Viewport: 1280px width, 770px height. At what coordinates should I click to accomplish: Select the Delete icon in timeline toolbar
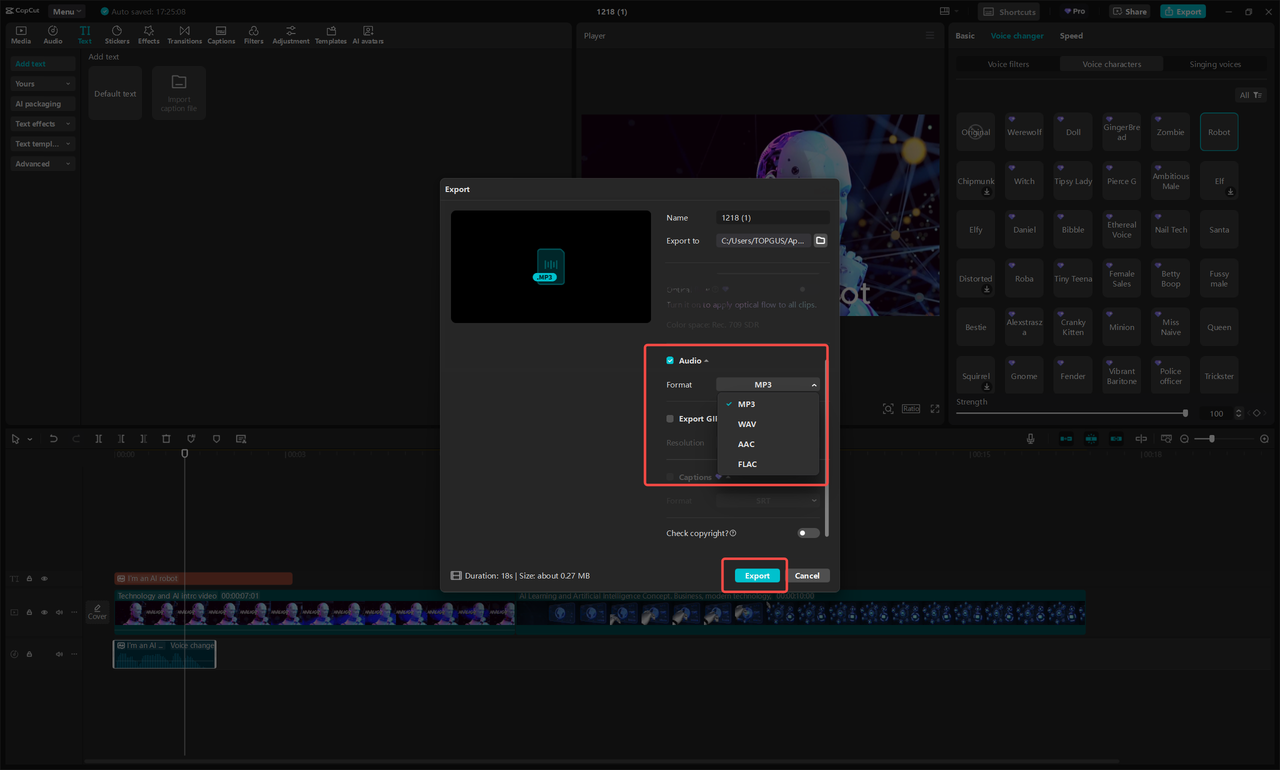click(x=167, y=438)
